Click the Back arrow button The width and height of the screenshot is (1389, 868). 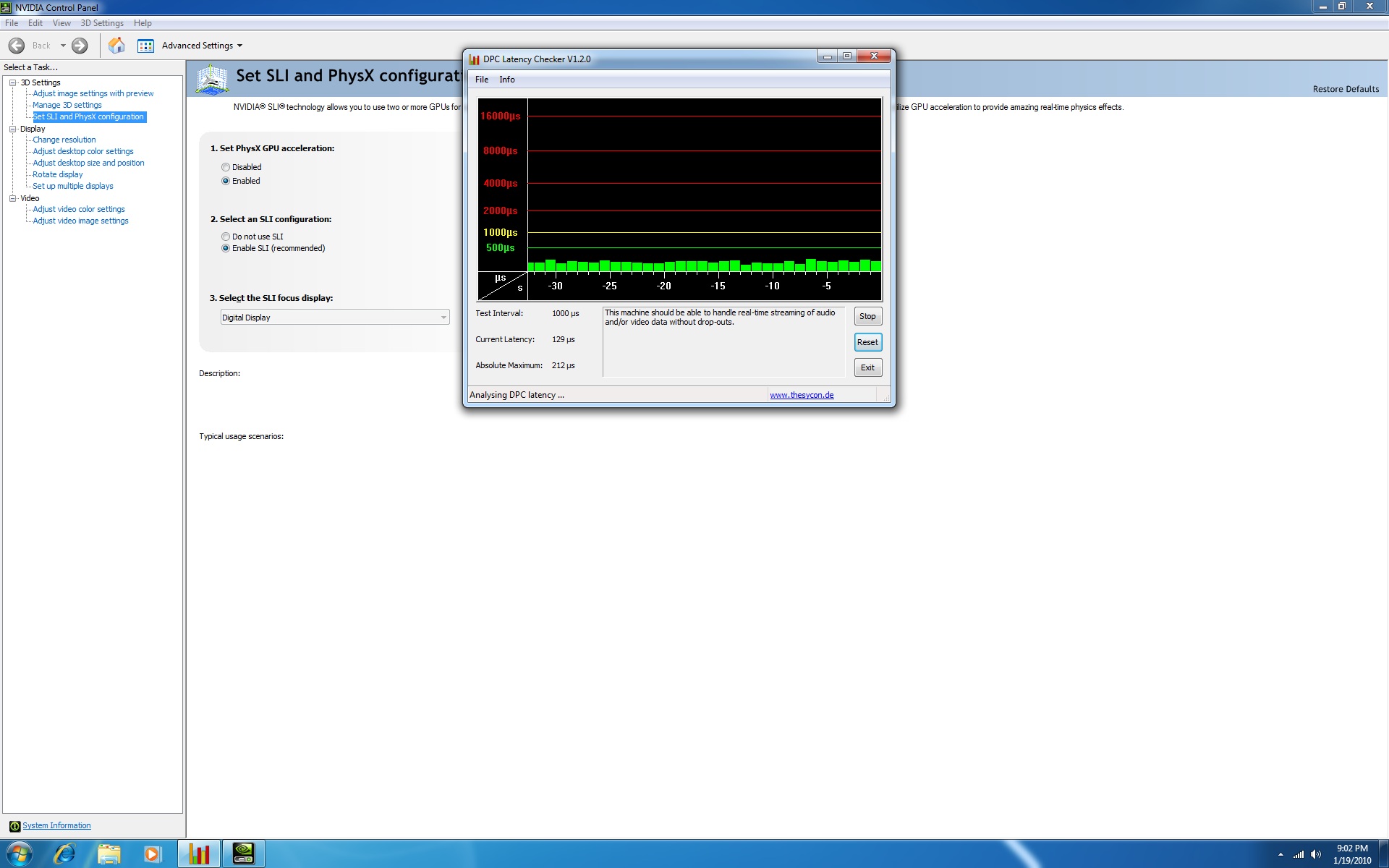[x=17, y=46]
